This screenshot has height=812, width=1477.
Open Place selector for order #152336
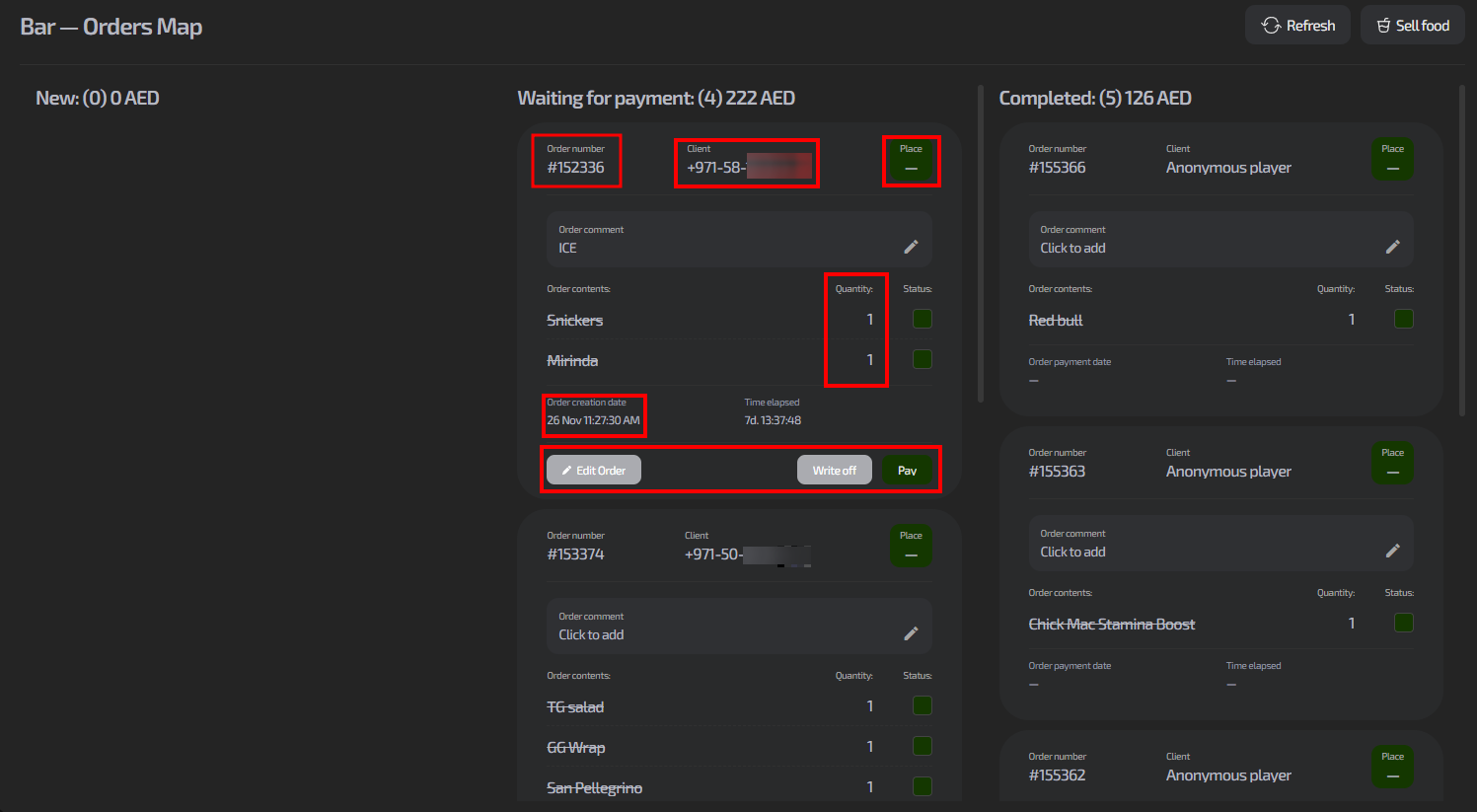(911, 160)
